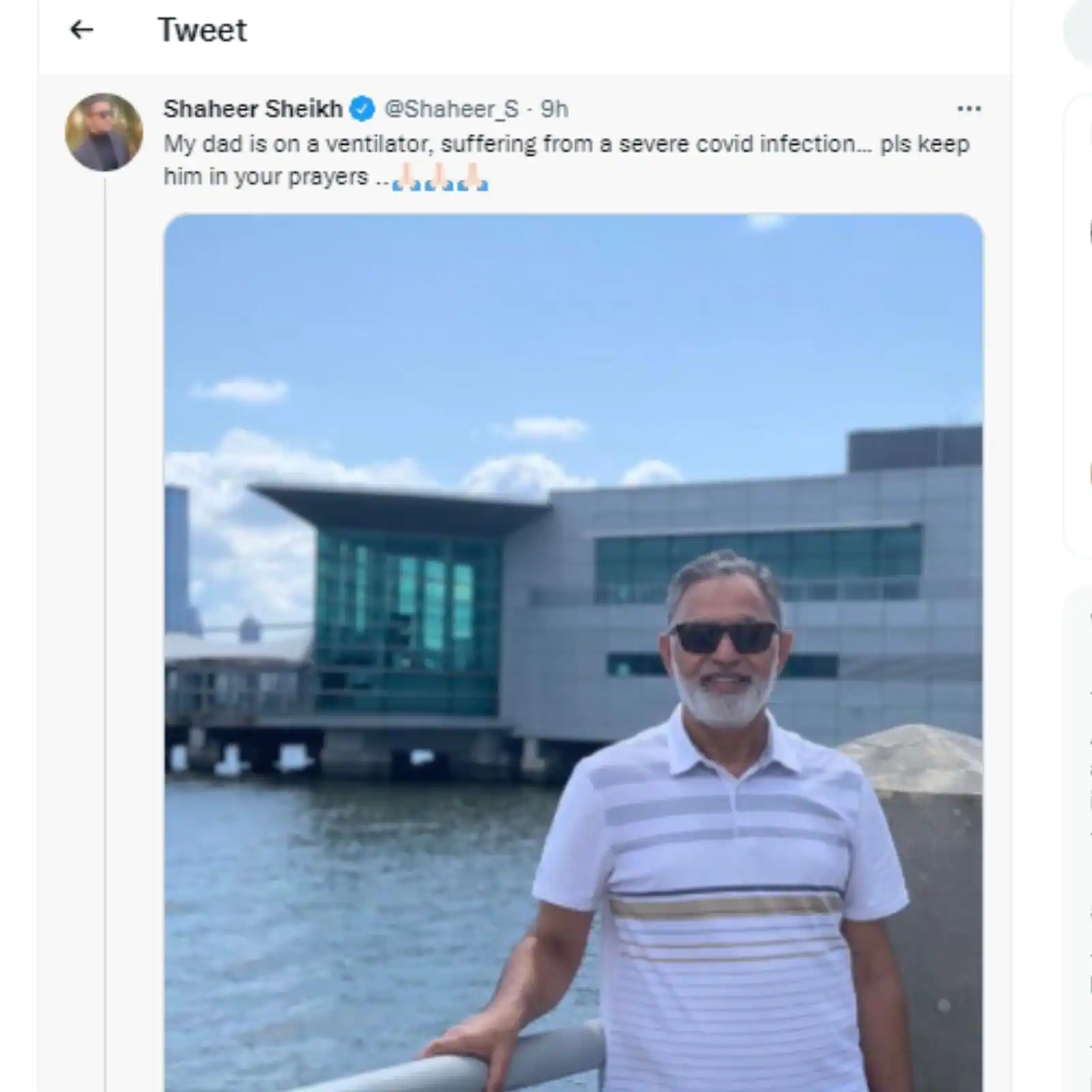Click the last folded-hands emoji in the tweet
Image resolution: width=1092 pixels, height=1092 pixels.
click(473, 177)
